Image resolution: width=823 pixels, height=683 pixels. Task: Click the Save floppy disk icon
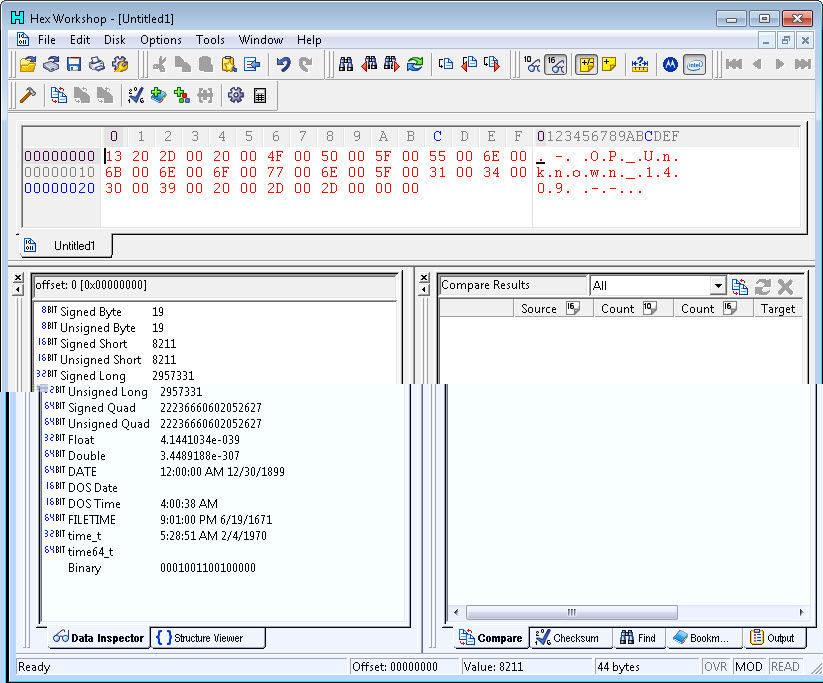(74, 64)
